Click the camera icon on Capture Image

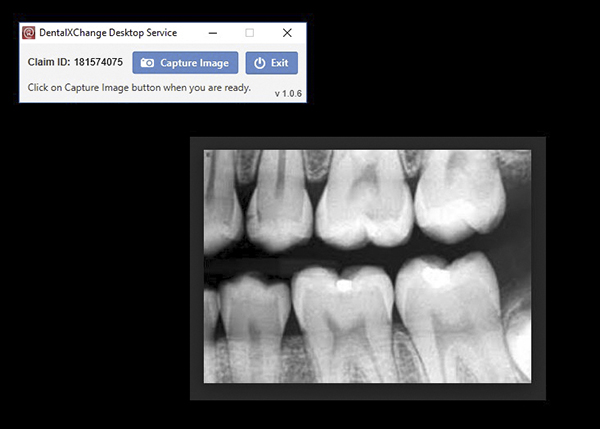tap(148, 63)
